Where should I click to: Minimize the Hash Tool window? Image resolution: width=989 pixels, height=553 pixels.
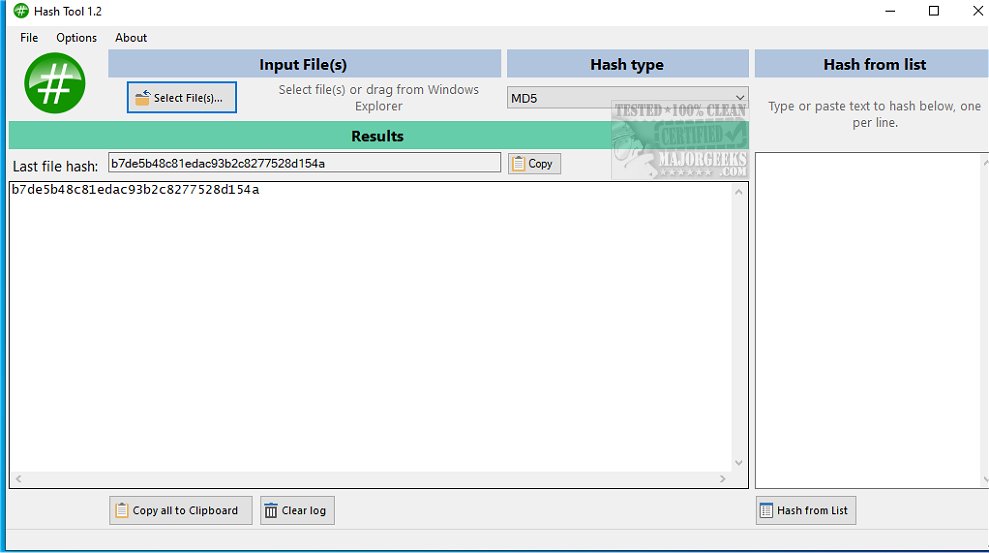coord(888,11)
